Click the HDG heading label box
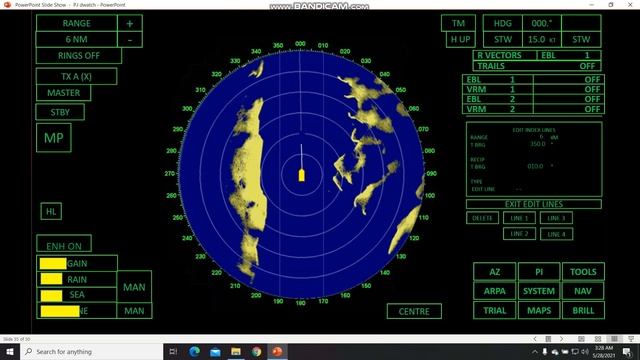This screenshot has width=640, height=360. click(503, 23)
